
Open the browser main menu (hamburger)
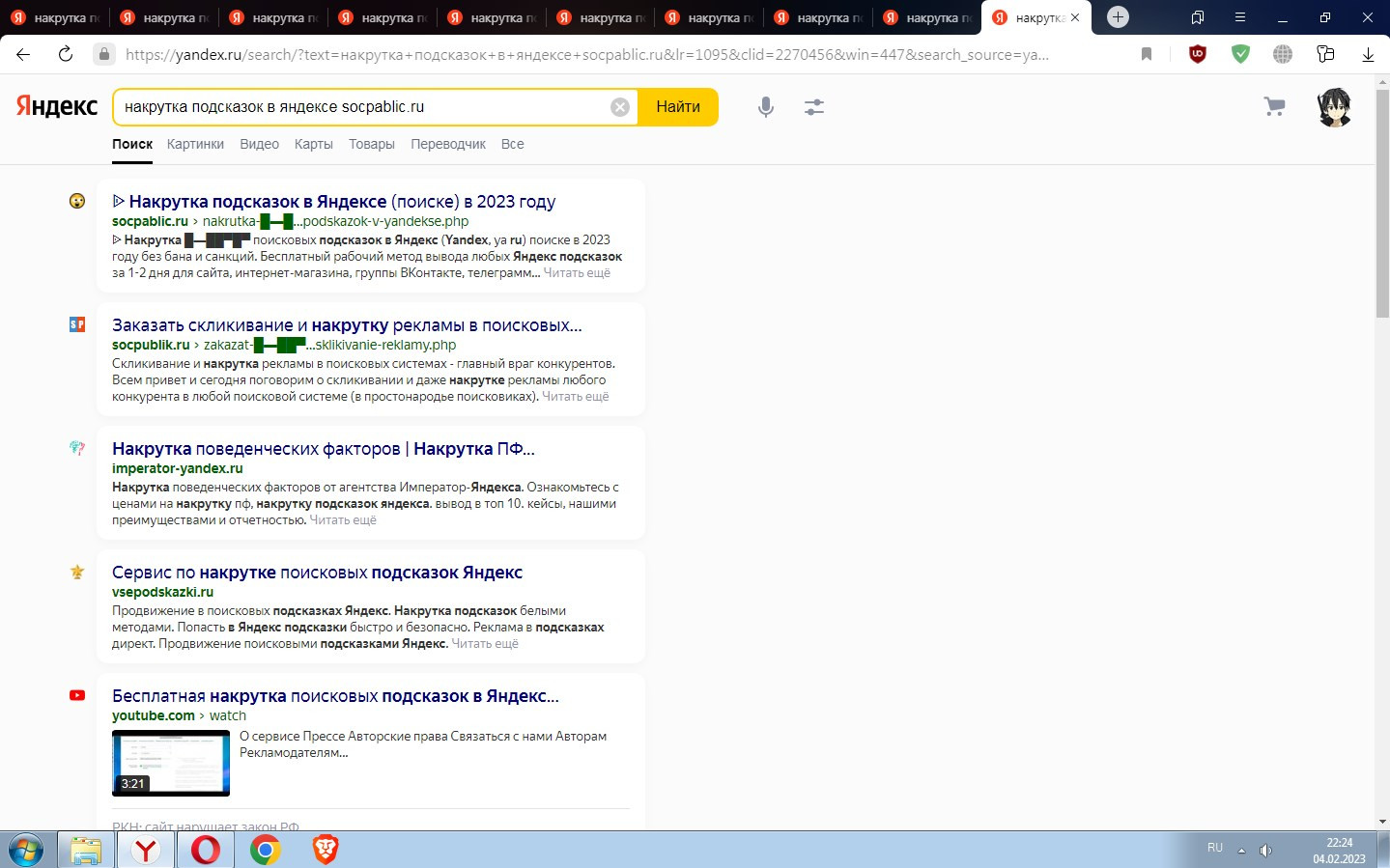(x=1240, y=17)
